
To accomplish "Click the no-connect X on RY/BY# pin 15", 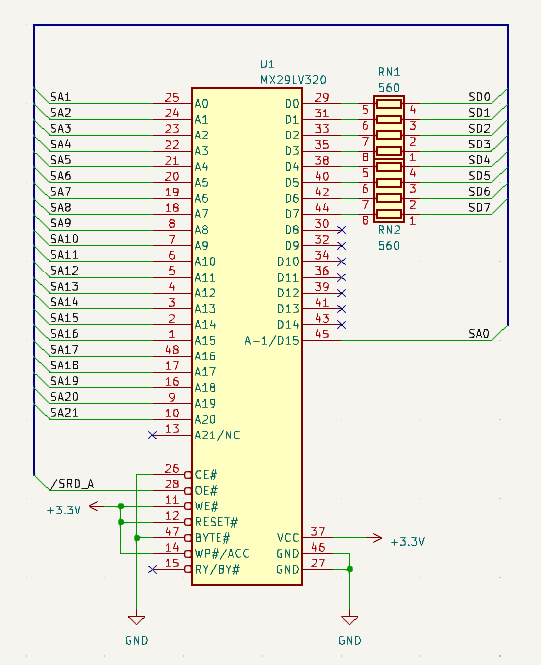I will point(153,569).
